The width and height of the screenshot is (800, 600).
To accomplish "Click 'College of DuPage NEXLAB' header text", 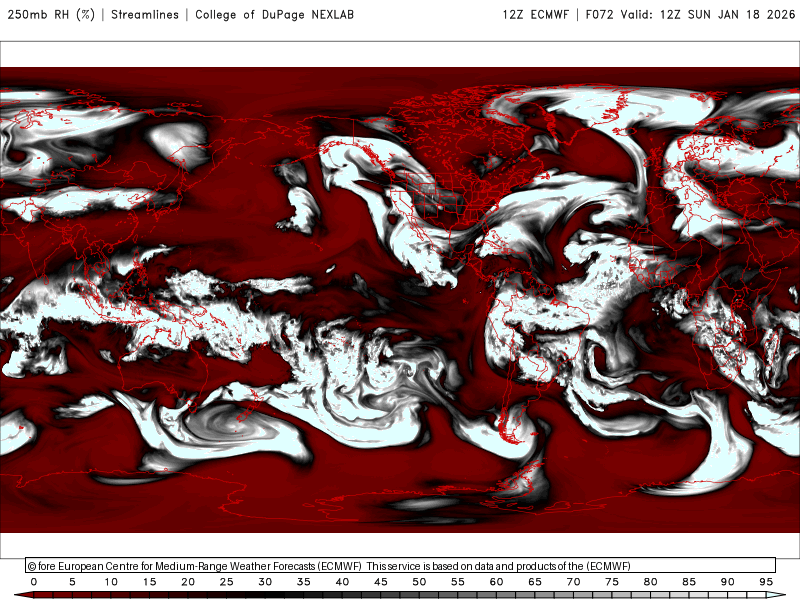I will point(274,14).
